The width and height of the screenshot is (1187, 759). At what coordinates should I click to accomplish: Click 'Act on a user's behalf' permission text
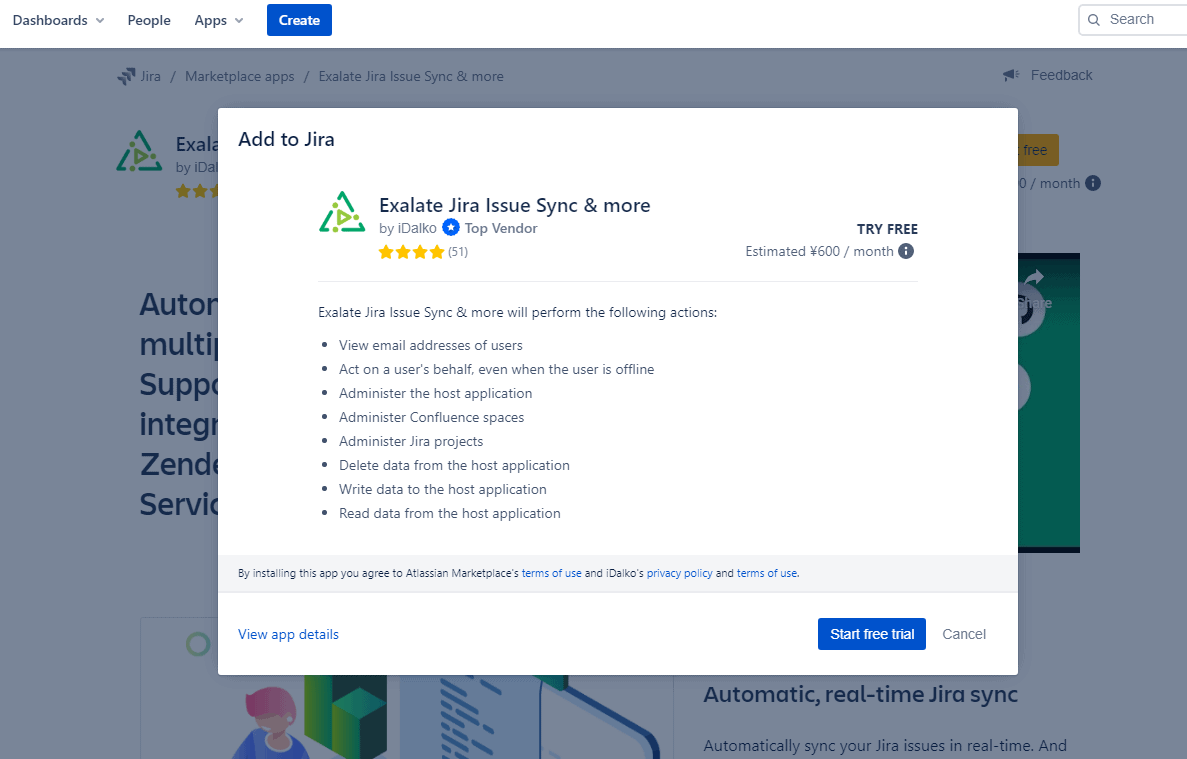(x=497, y=369)
